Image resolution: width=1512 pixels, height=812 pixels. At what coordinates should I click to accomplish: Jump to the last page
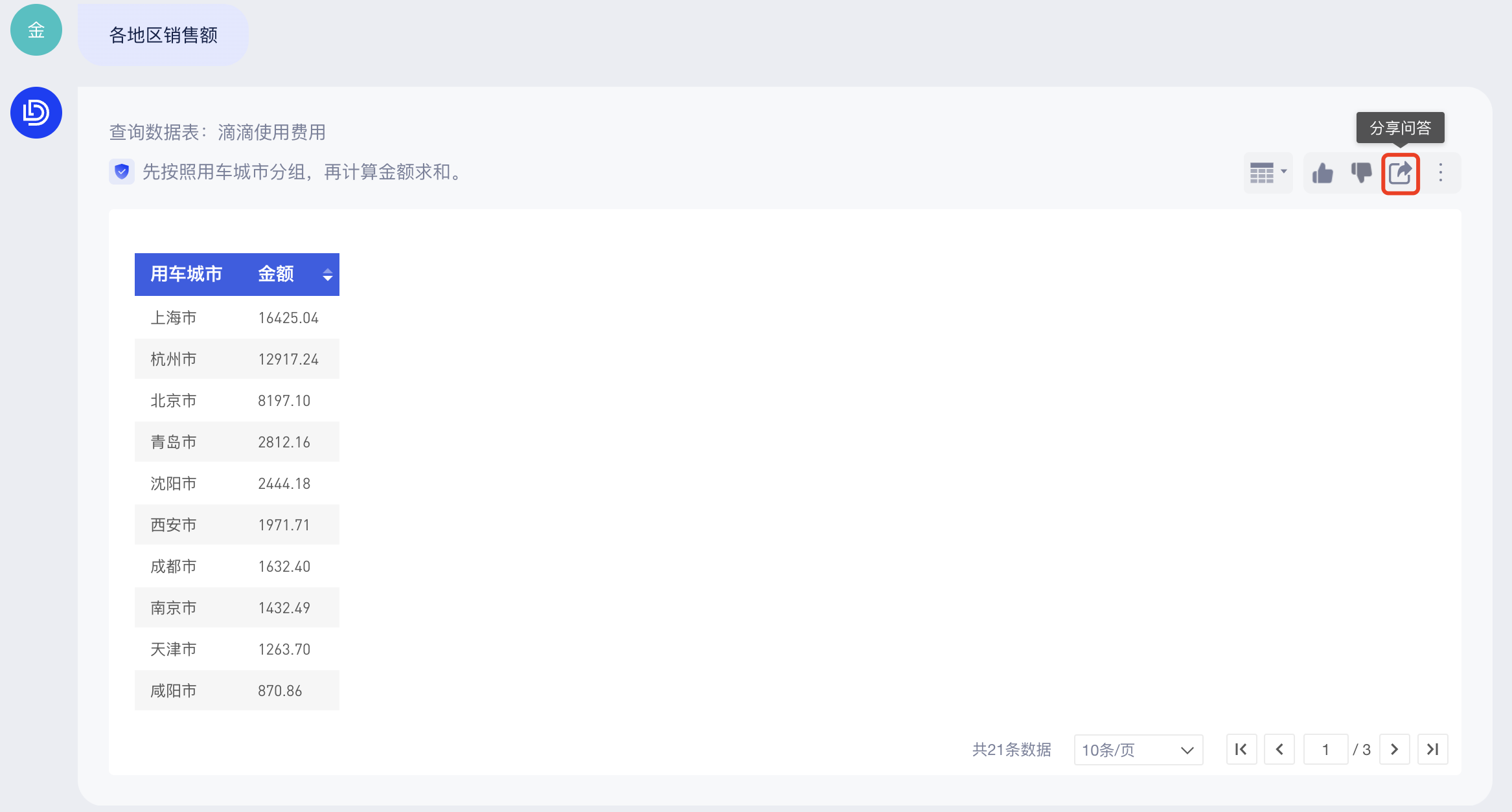(1433, 750)
